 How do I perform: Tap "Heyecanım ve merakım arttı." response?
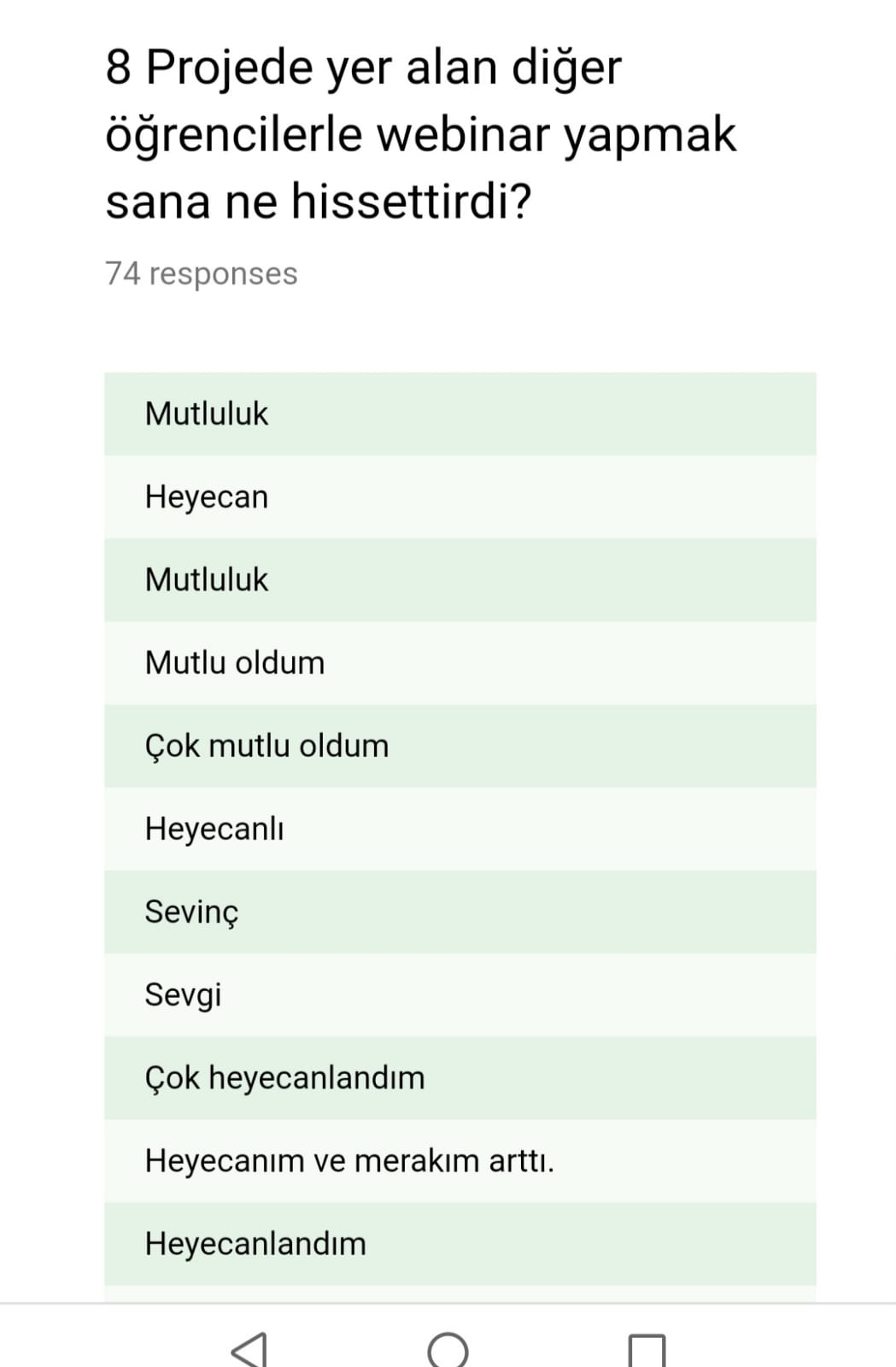click(460, 1160)
